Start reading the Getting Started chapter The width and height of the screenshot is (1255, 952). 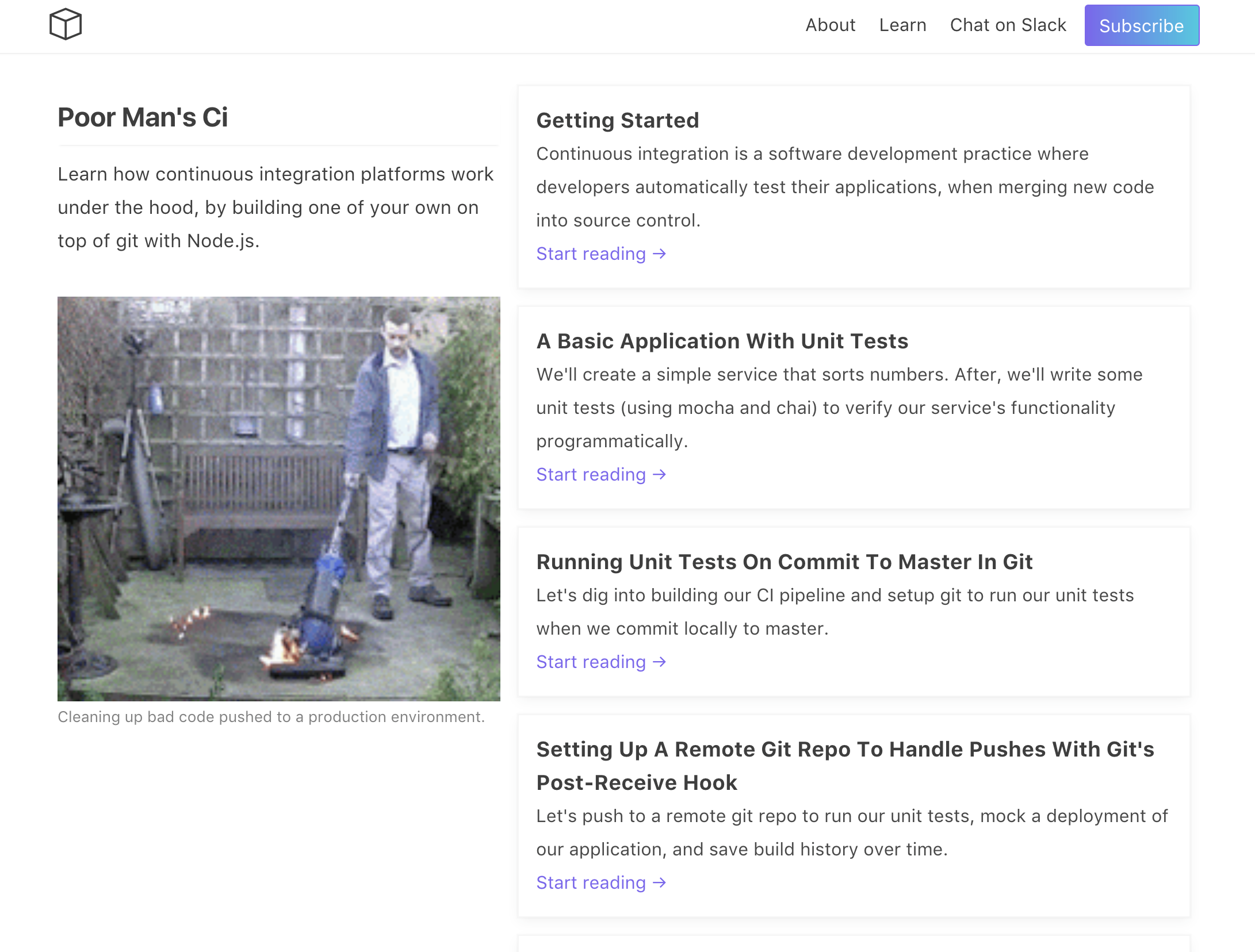coord(591,254)
